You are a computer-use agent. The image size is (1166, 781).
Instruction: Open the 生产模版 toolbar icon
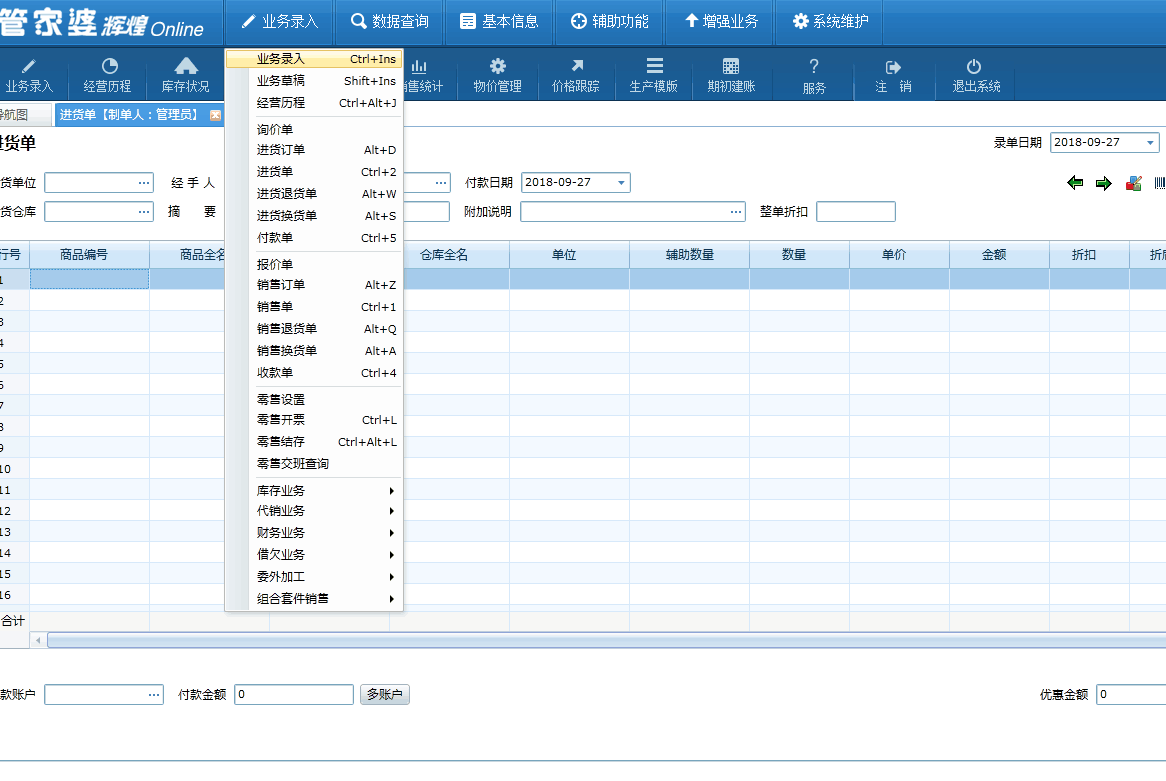(x=654, y=67)
